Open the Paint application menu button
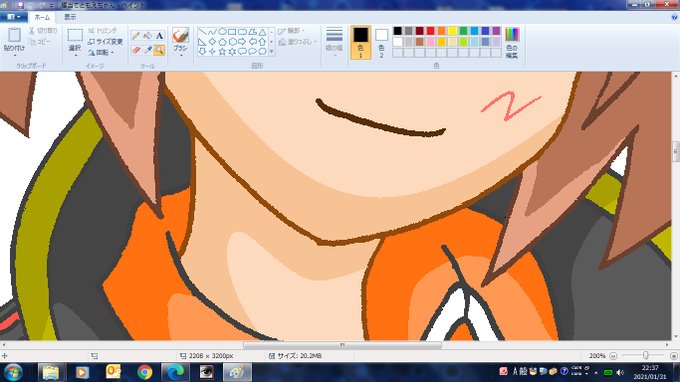This screenshot has height=382, width=680. 14,17
